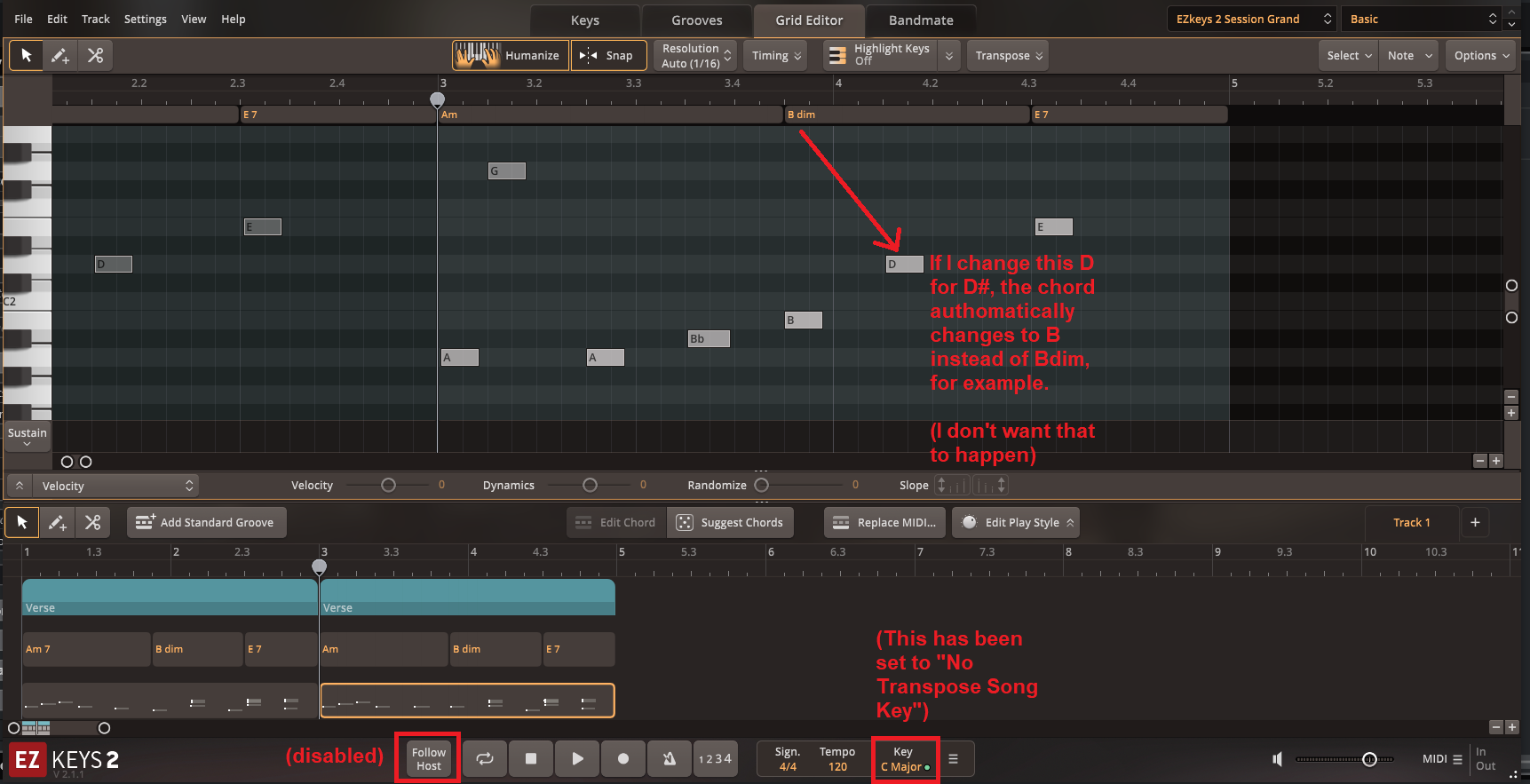The width and height of the screenshot is (1530, 784).
Task: Open the Options dropdown
Action: (1481, 55)
